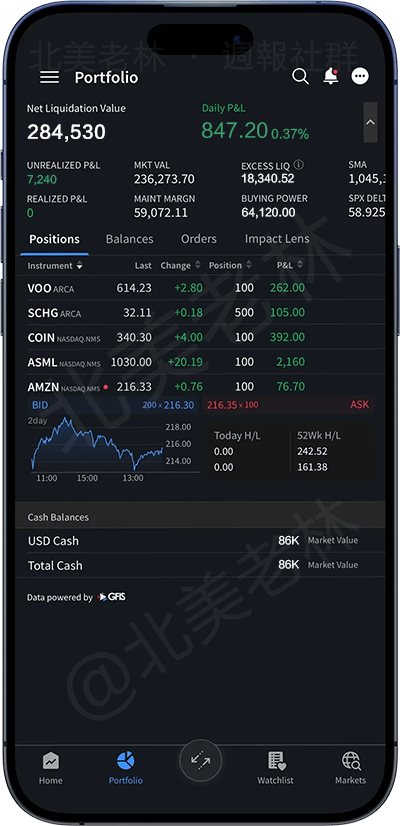Tap the Cash Balances section header
Image resolution: width=400 pixels, height=826 pixels.
click(200, 517)
